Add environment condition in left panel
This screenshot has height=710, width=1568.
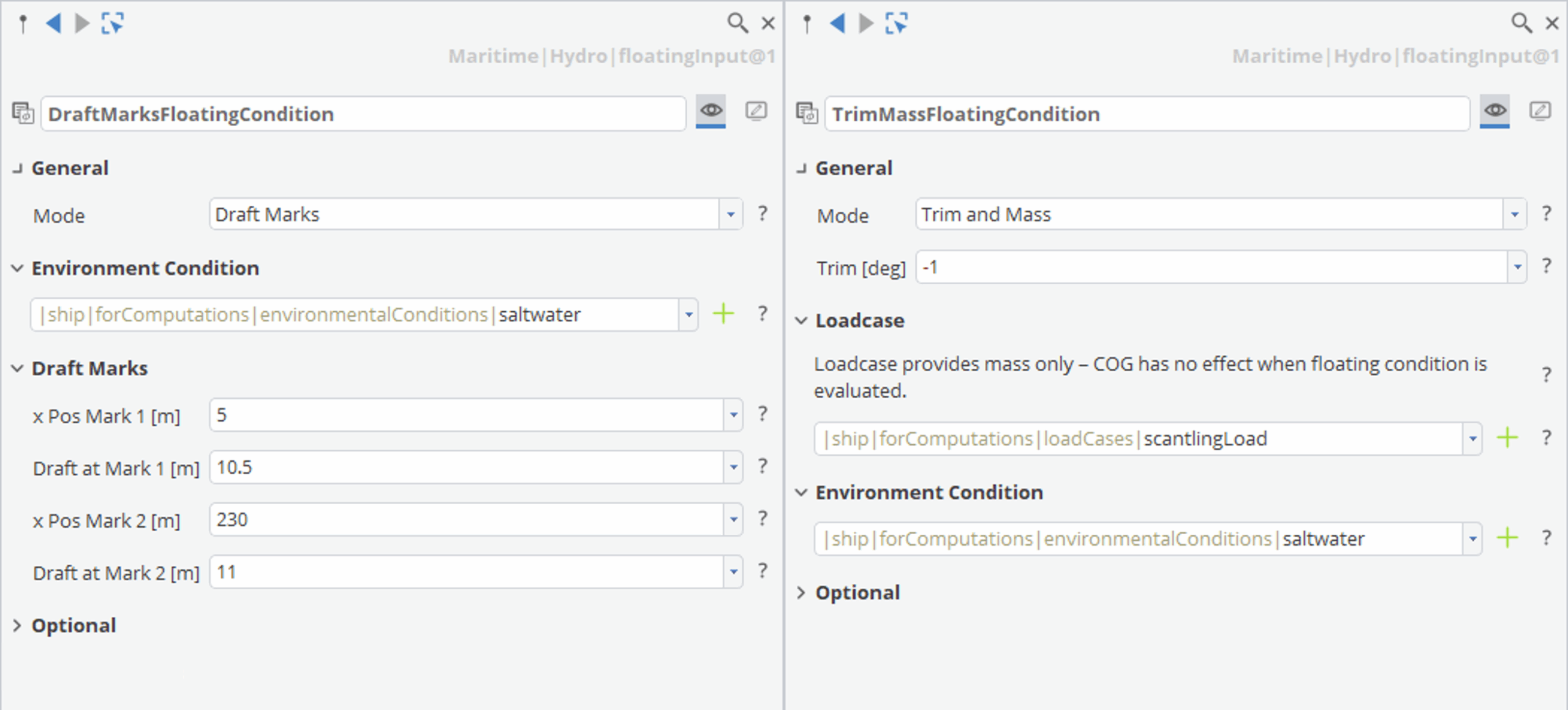723,314
